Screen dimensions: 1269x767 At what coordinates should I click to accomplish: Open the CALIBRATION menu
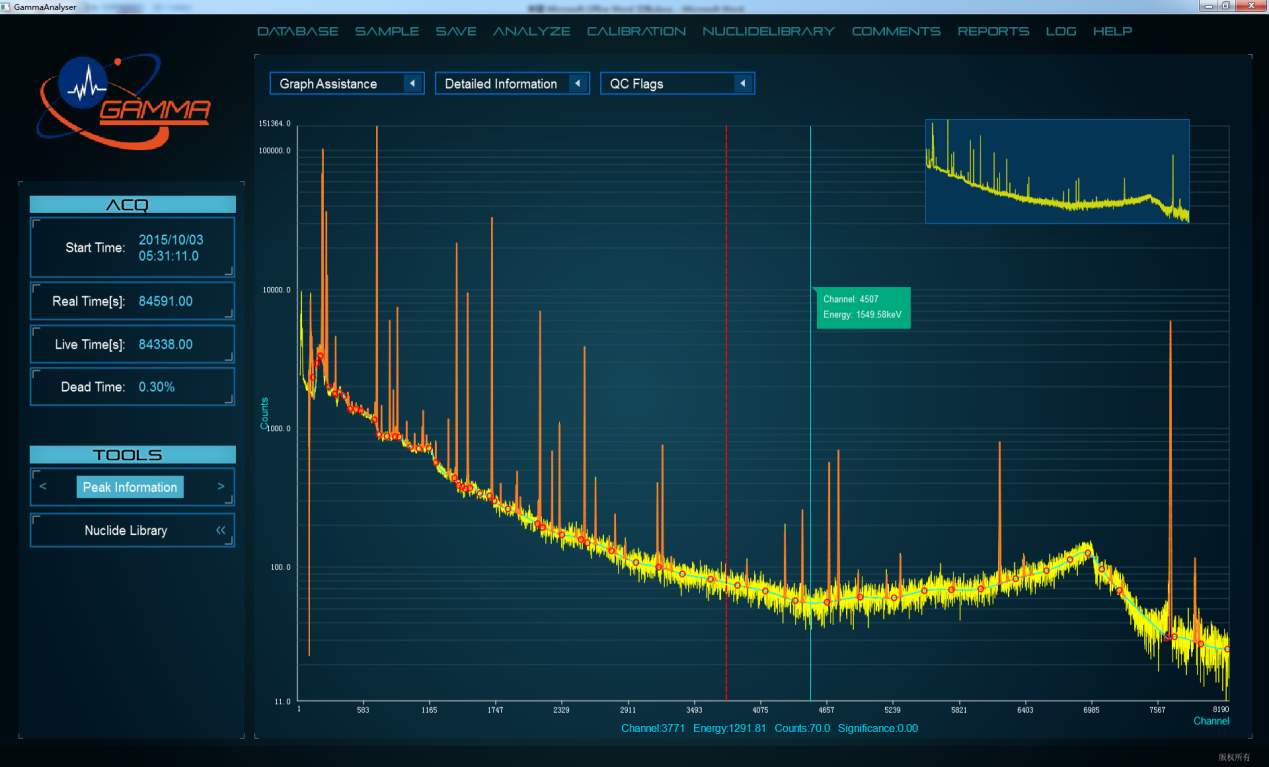(x=636, y=31)
